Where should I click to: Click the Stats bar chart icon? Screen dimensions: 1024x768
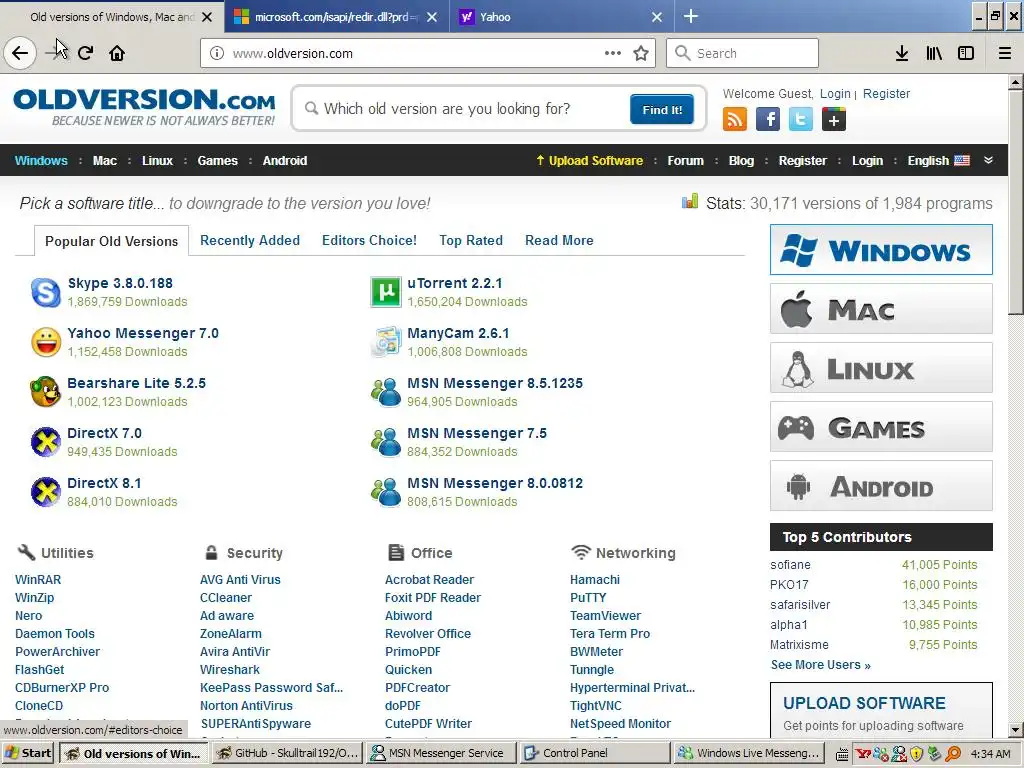point(690,201)
